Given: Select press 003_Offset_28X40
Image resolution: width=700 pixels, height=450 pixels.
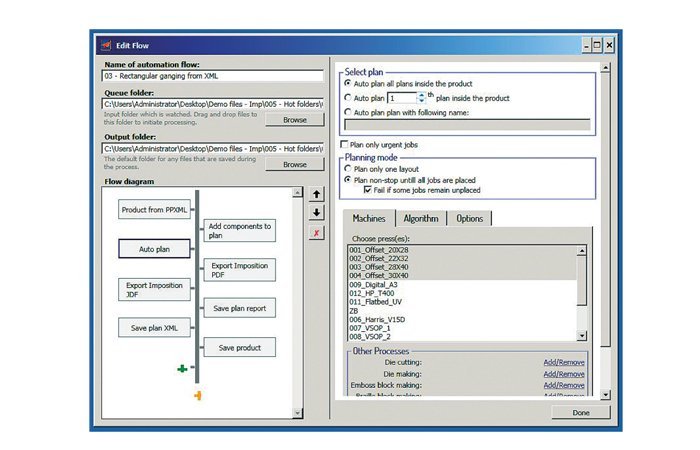Looking at the screenshot, I should click(462, 267).
